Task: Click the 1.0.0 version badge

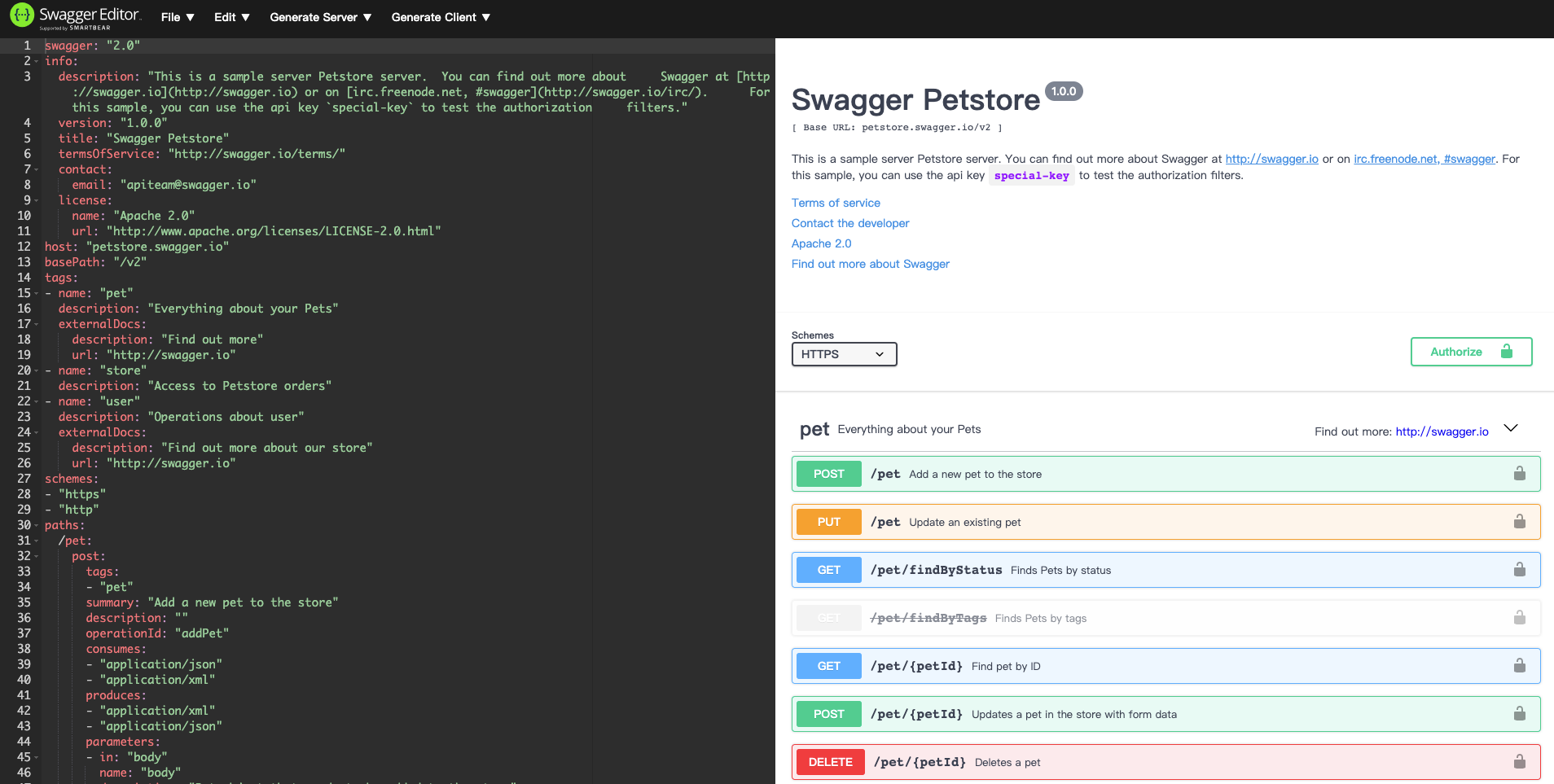Action: [1064, 91]
